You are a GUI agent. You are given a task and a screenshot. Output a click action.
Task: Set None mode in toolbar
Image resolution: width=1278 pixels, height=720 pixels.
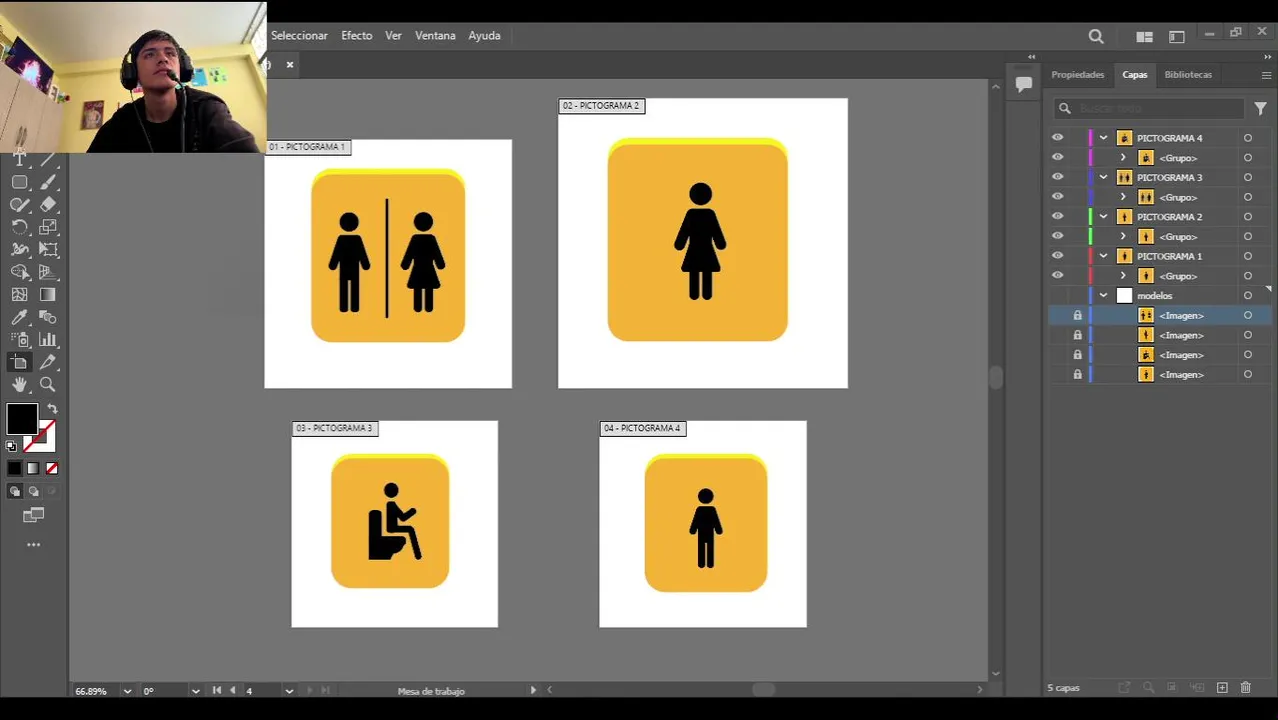pyautogui.click(x=51, y=468)
